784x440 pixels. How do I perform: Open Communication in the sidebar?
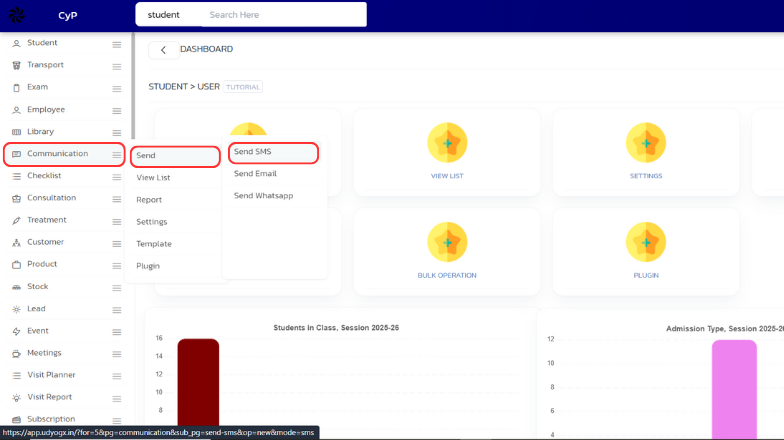point(57,154)
